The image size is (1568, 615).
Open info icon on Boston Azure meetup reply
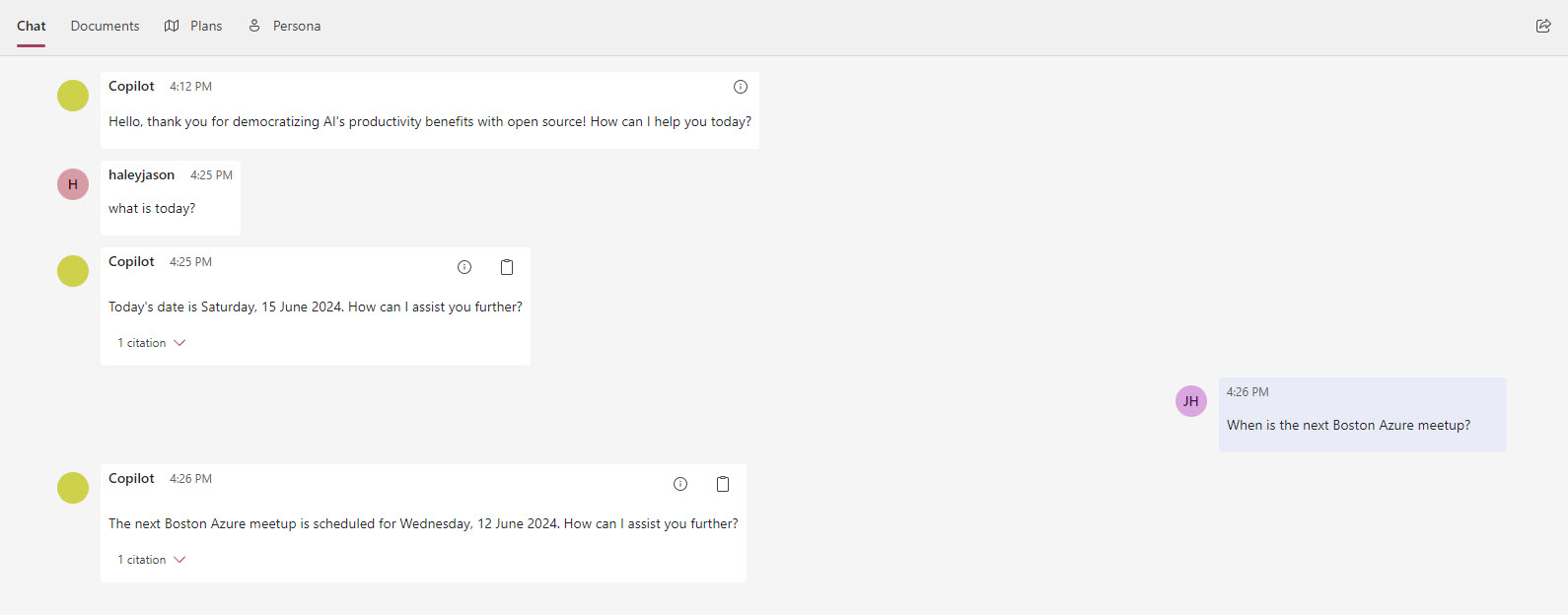(680, 484)
